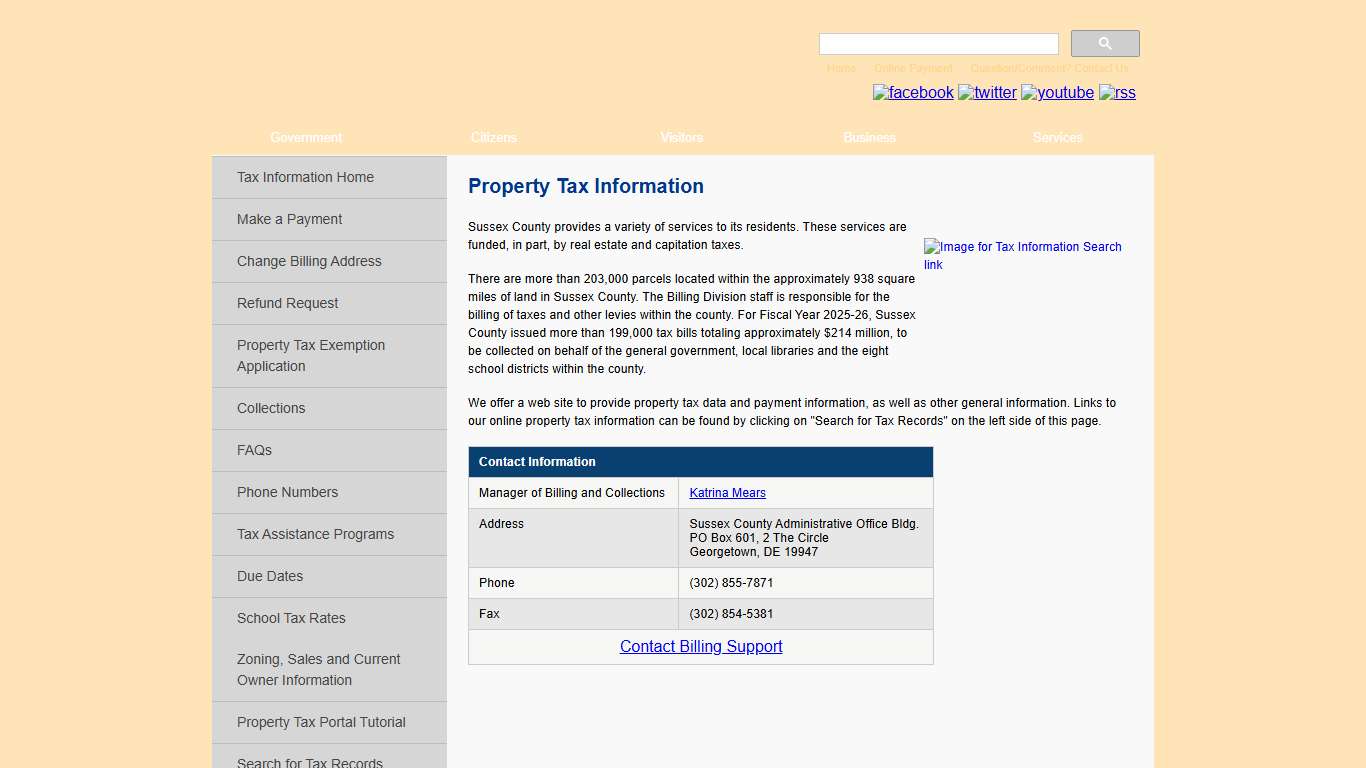Click the YouTube icon
The image size is (1366, 768).
1057,92
